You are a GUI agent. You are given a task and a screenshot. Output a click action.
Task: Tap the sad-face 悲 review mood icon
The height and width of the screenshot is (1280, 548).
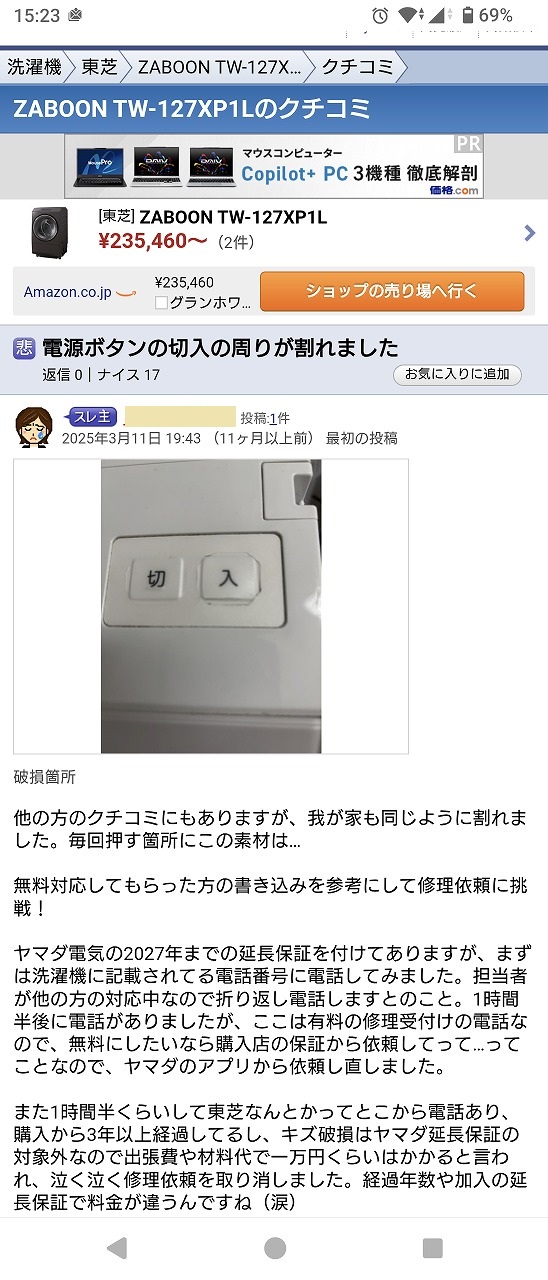coord(25,348)
